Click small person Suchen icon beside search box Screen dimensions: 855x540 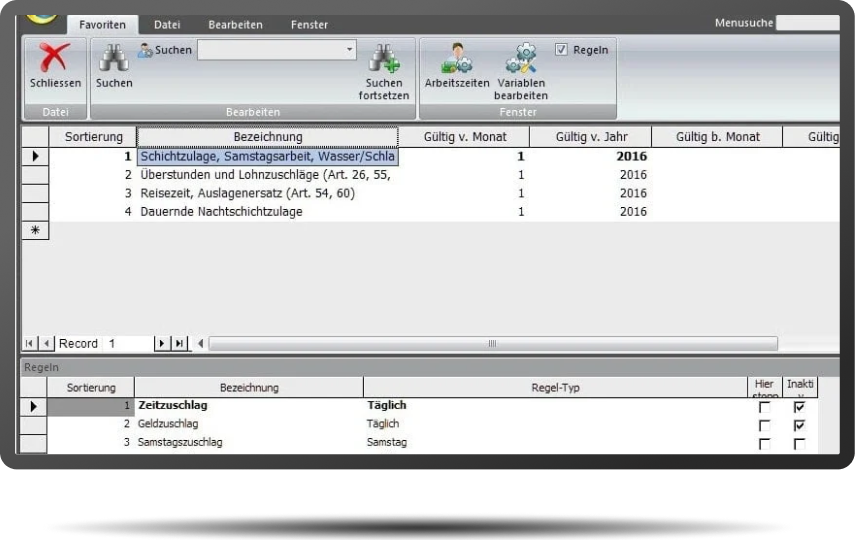(x=145, y=50)
